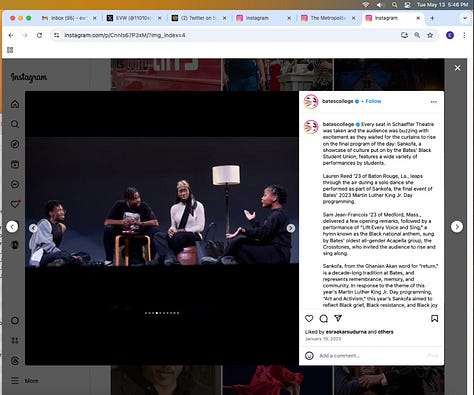The height and width of the screenshot is (395, 474).
Task: Open Chrome three-dot menu
Action: (464, 35)
